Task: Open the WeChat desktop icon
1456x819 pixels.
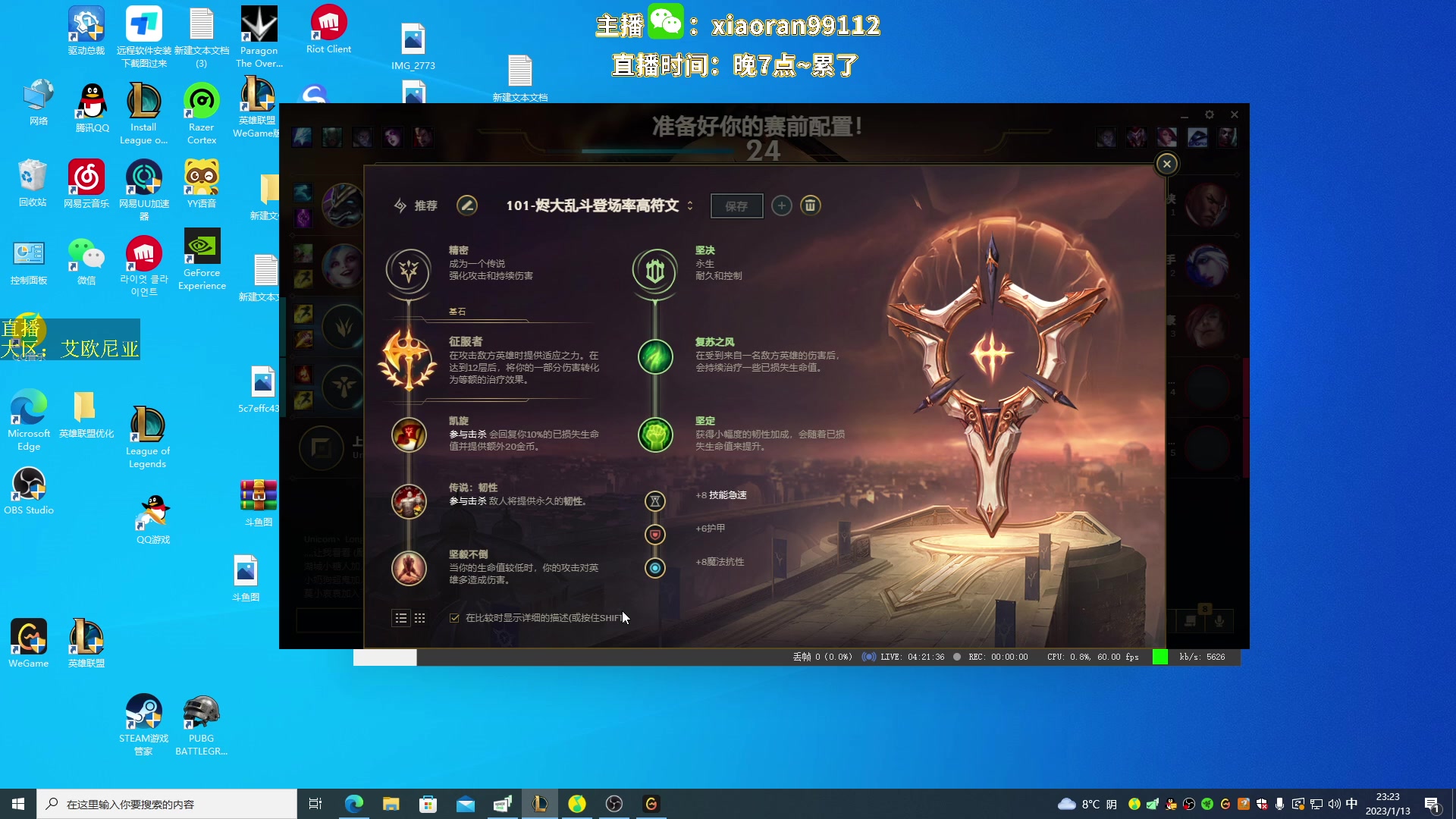Action: click(86, 262)
